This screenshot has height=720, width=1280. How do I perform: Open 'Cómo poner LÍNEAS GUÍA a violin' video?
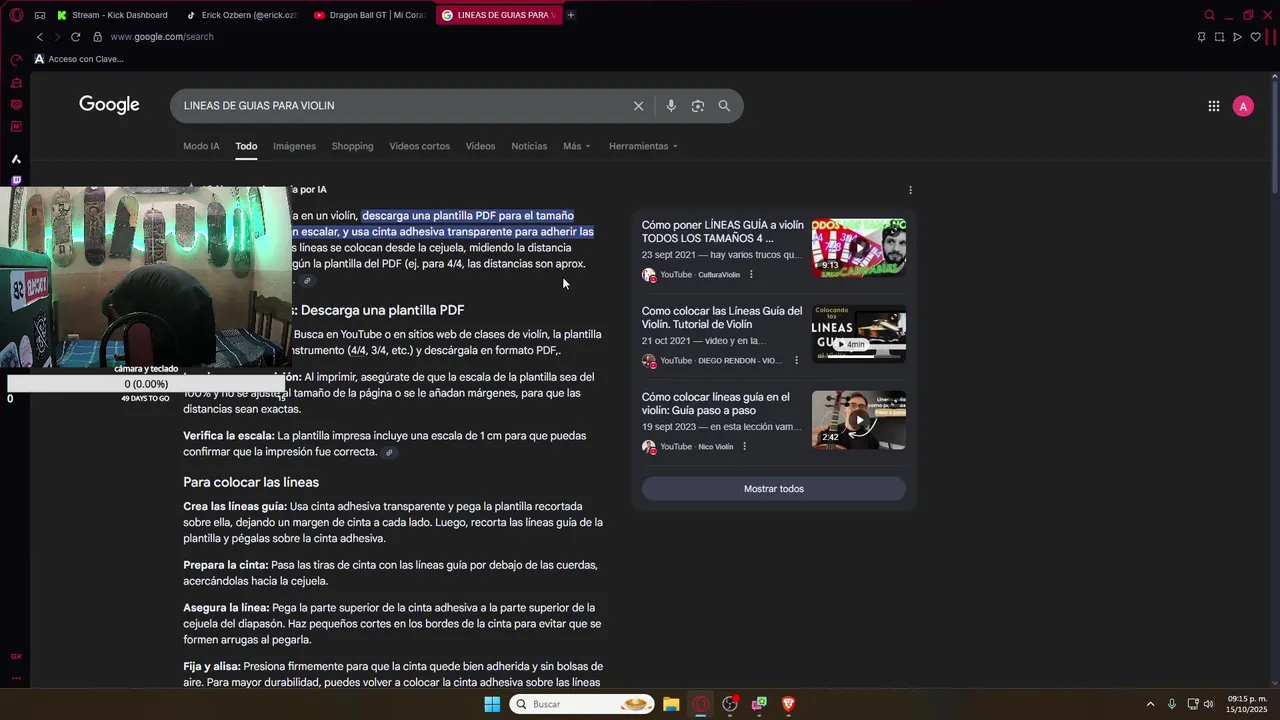click(x=722, y=232)
